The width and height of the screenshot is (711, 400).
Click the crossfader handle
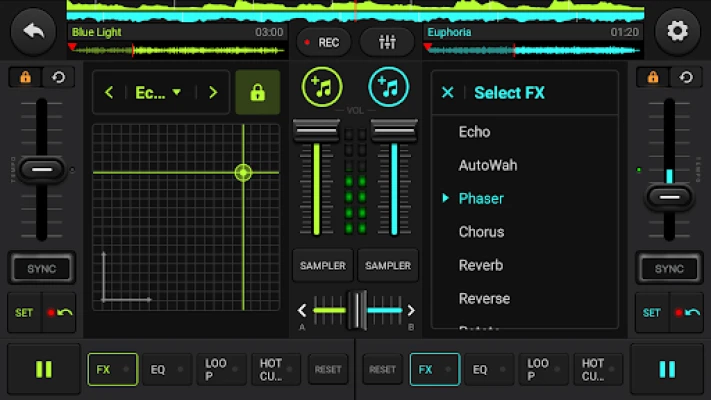tap(356, 310)
